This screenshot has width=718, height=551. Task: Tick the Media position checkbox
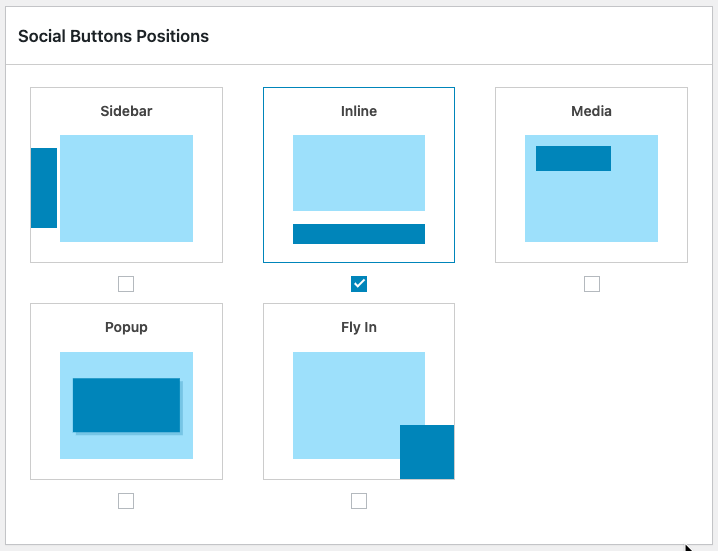pyautogui.click(x=592, y=284)
